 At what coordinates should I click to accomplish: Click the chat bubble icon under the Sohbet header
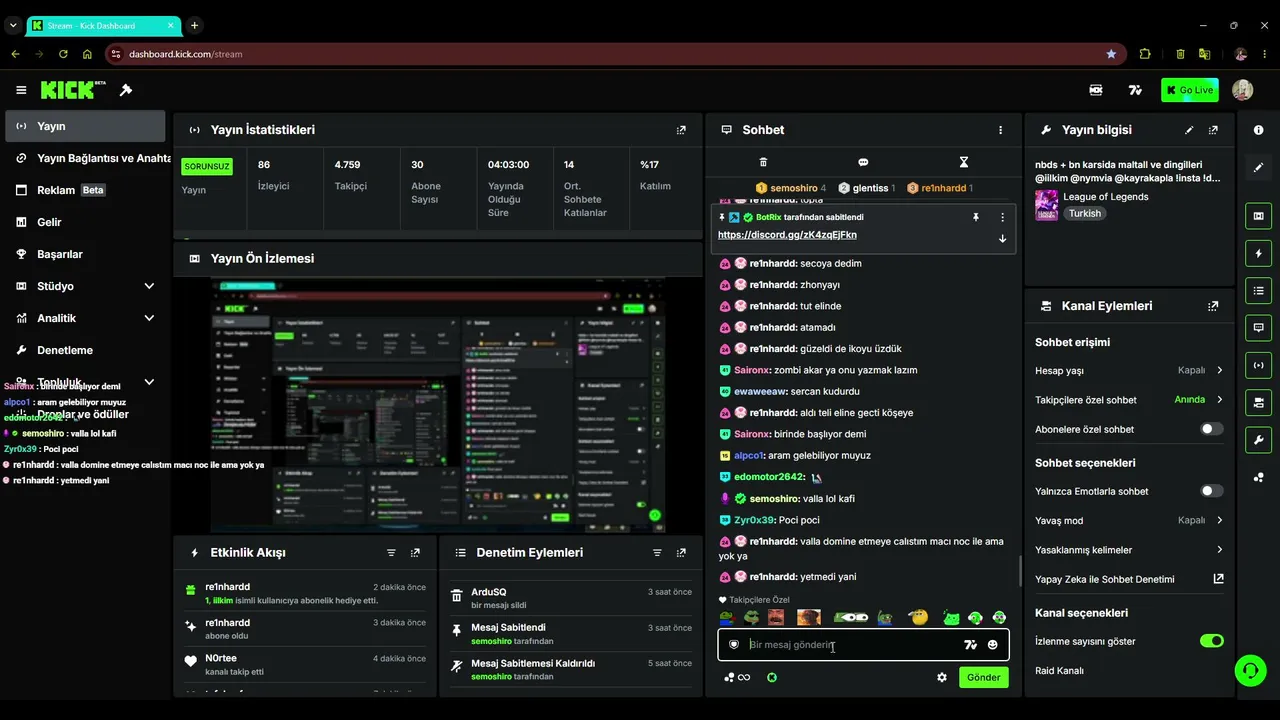[x=863, y=162]
